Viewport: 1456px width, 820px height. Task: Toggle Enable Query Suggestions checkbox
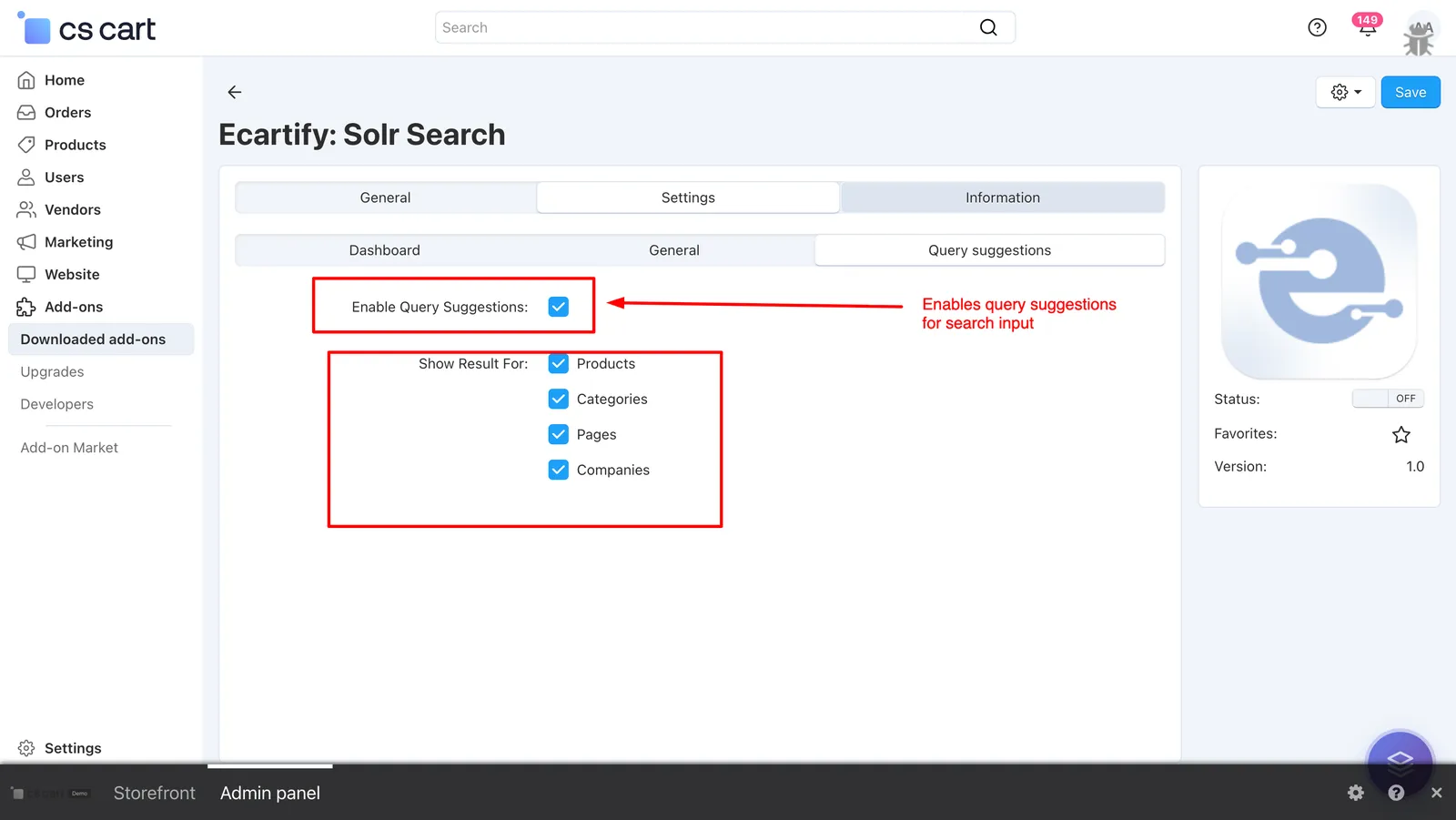tap(559, 307)
